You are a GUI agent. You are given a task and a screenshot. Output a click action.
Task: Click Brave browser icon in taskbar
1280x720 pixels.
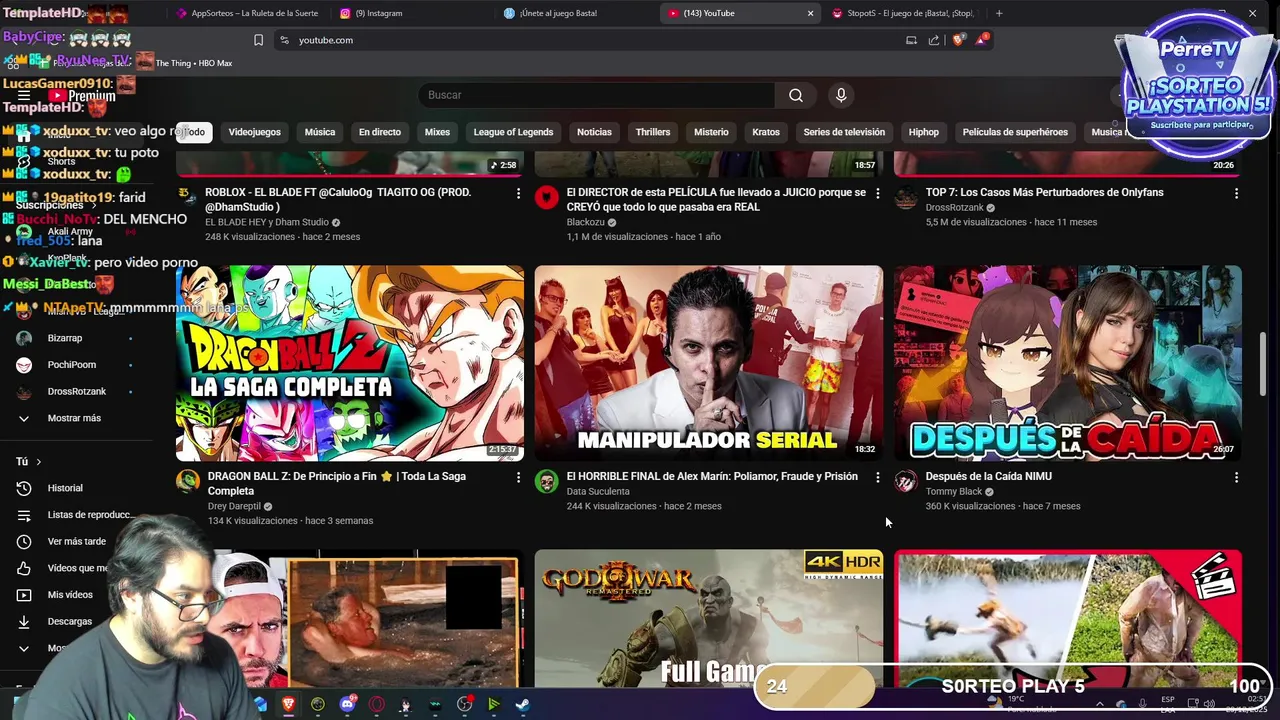[288, 704]
